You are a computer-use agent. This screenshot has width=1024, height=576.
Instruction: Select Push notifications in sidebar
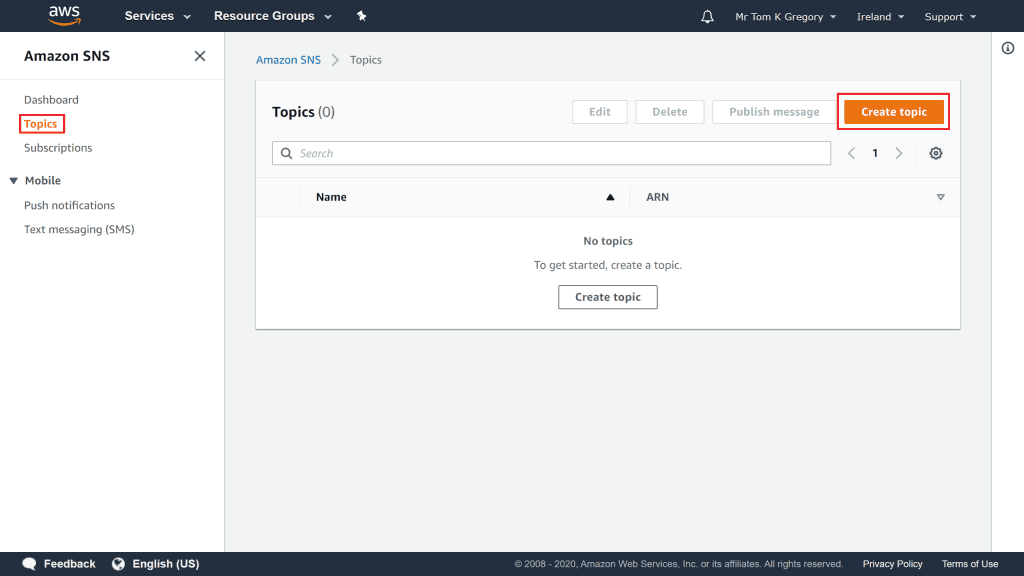tap(69, 205)
